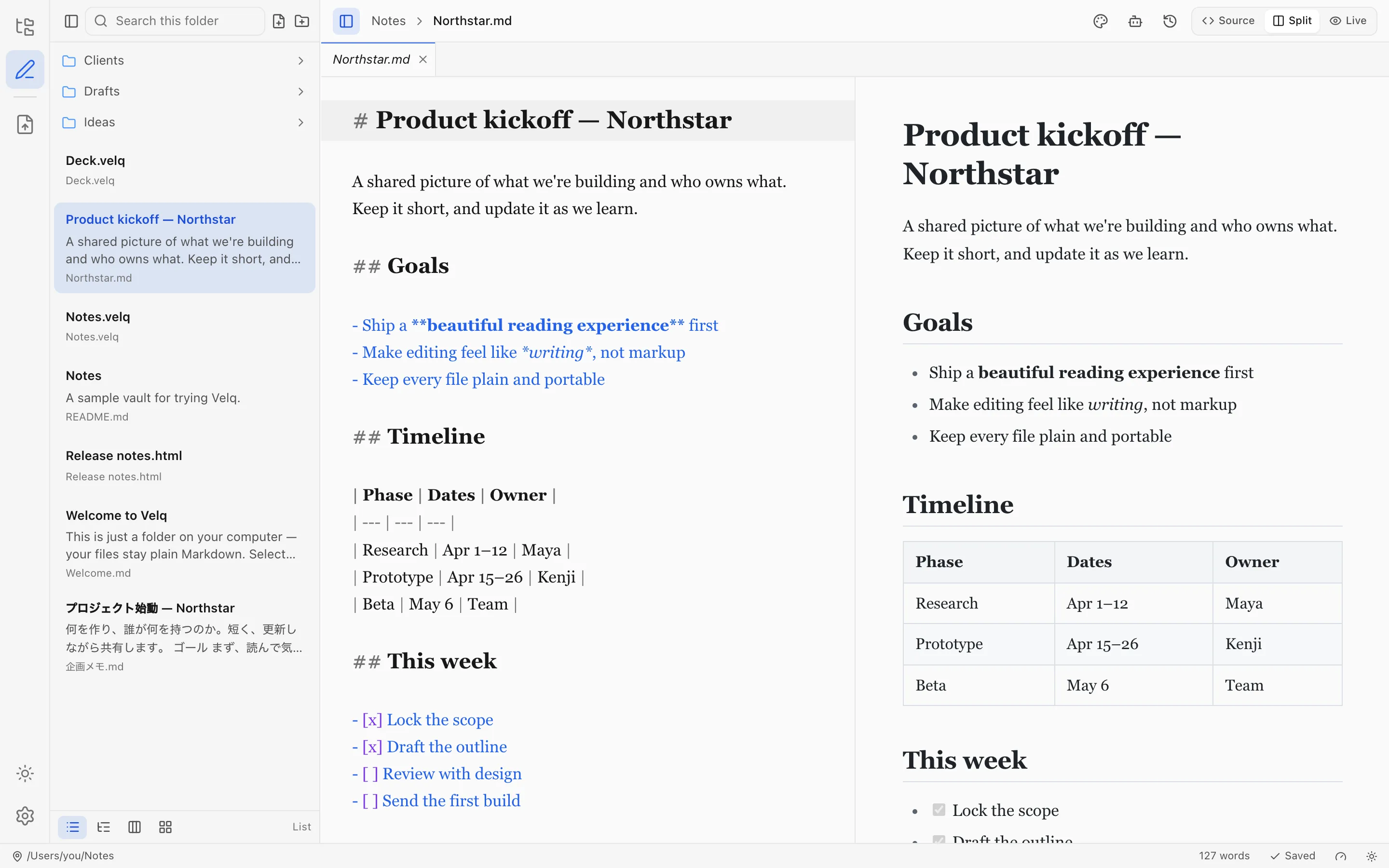
Task: Click the '## Timeline' heading in editor
Action: (419, 437)
